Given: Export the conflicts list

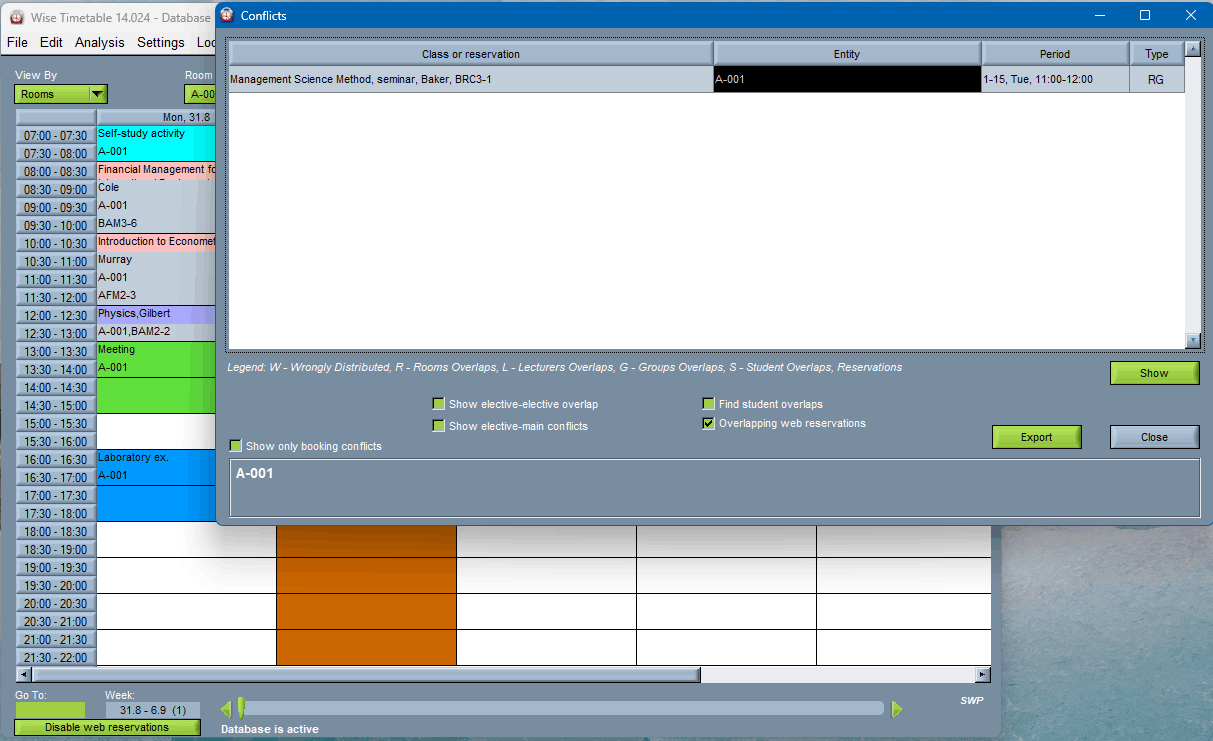Looking at the screenshot, I should (x=1036, y=437).
